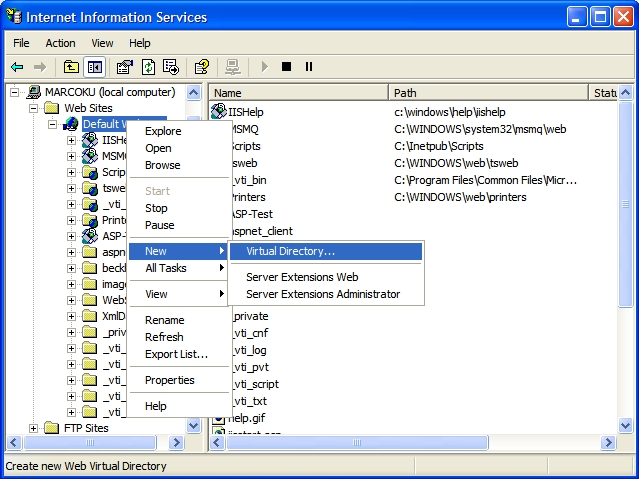Expand the Scripts tree node

(x=71, y=172)
